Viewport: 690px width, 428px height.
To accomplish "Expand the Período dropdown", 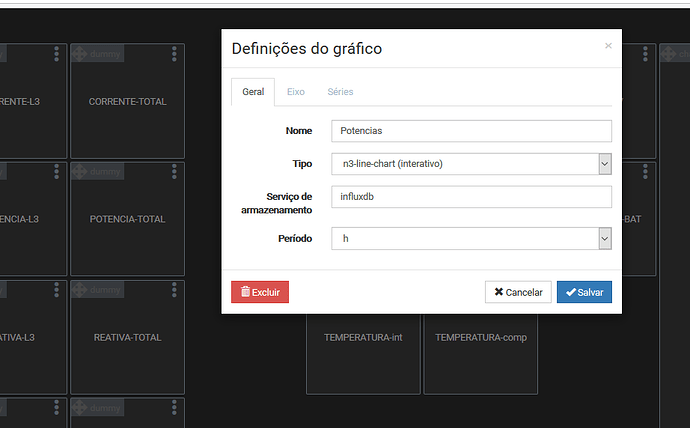I will pyautogui.click(x=470, y=239).
